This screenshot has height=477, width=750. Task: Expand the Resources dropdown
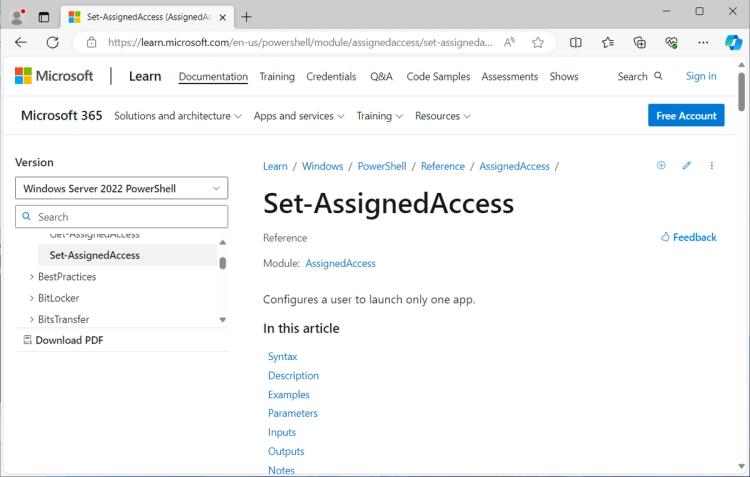pyautogui.click(x=442, y=116)
